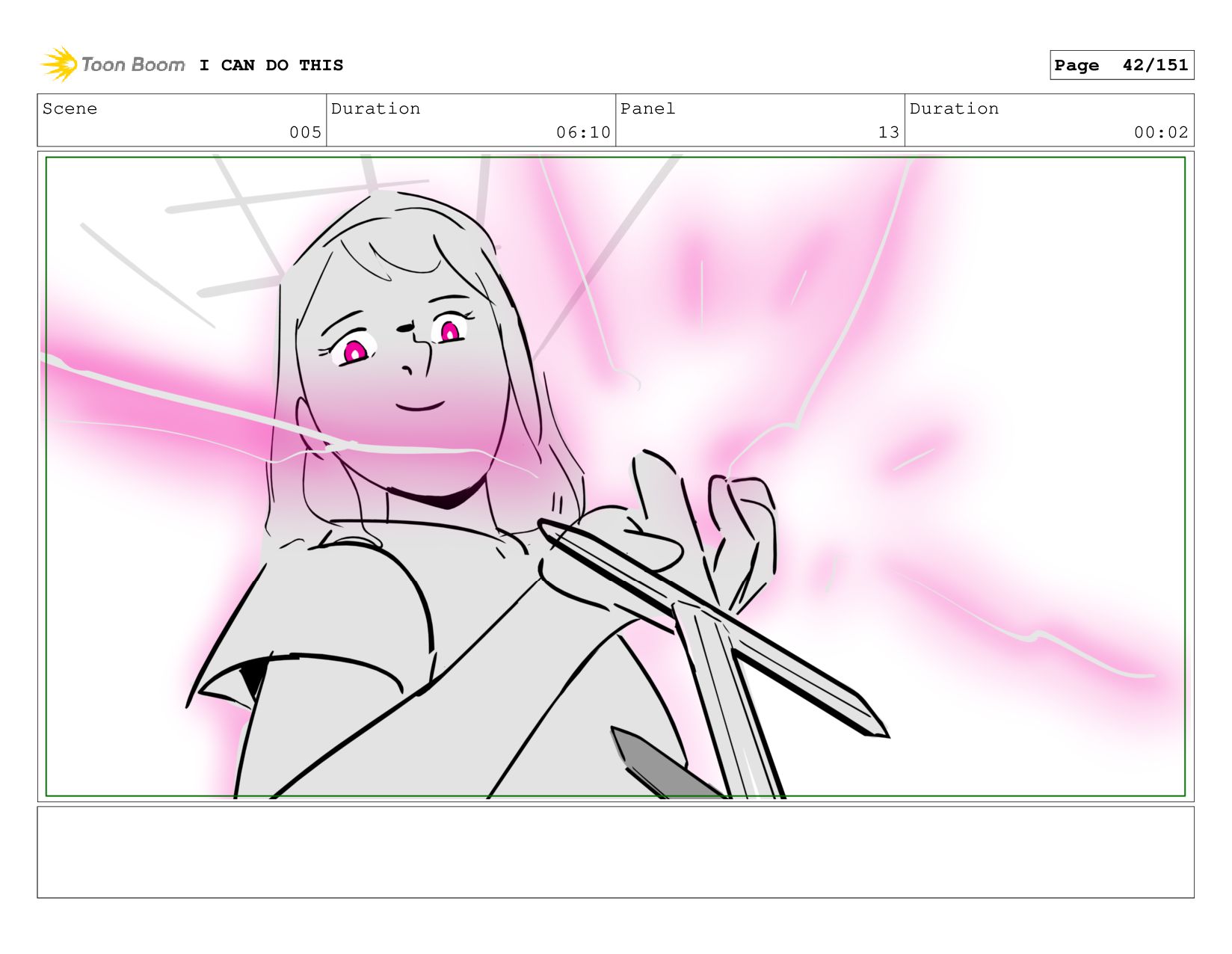Screen dimensions: 1232x954
Task: Click the storyboard panel drawing
Action: tap(615, 476)
